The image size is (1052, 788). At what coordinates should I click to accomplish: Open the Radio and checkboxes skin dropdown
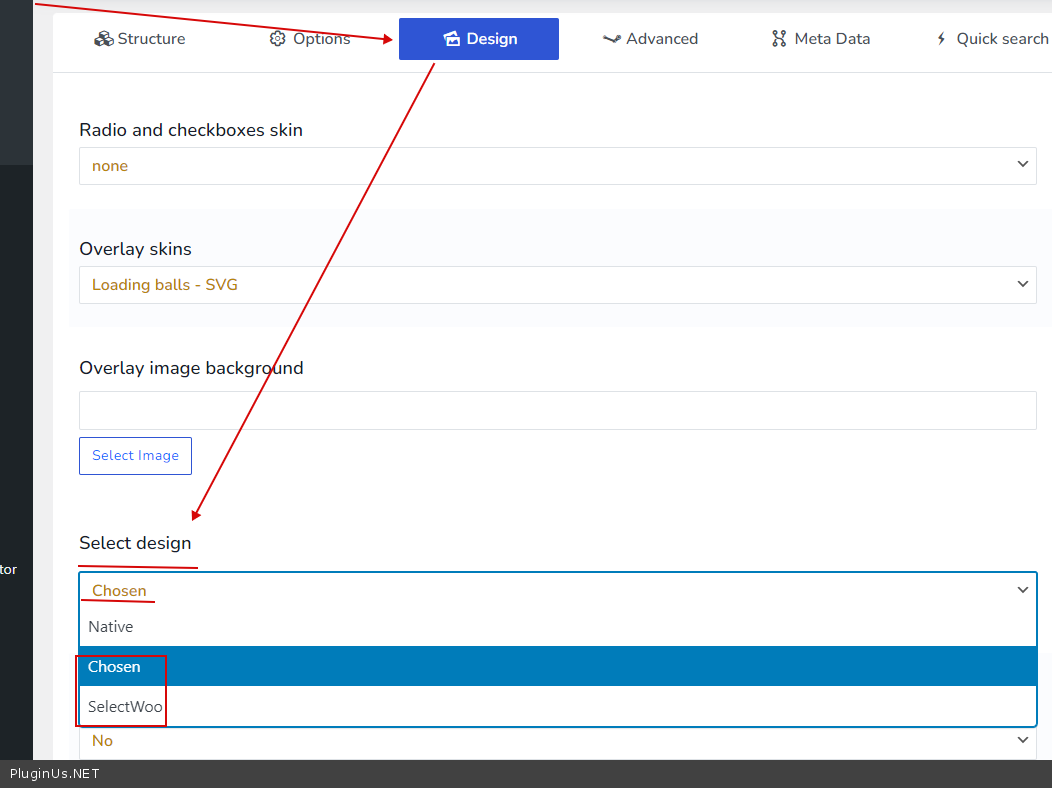[x=557, y=166]
